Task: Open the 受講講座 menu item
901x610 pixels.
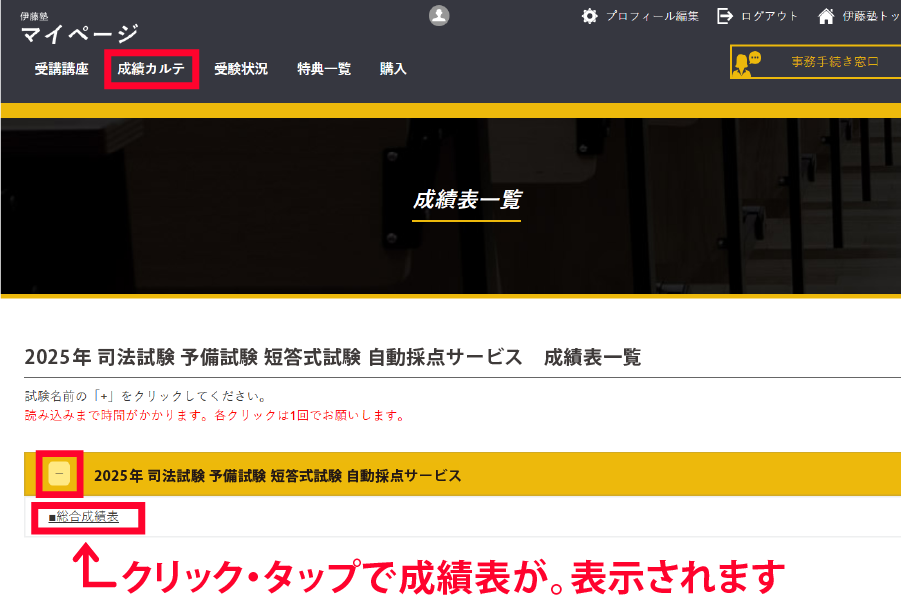Action: pyautogui.click(x=62, y=69)
